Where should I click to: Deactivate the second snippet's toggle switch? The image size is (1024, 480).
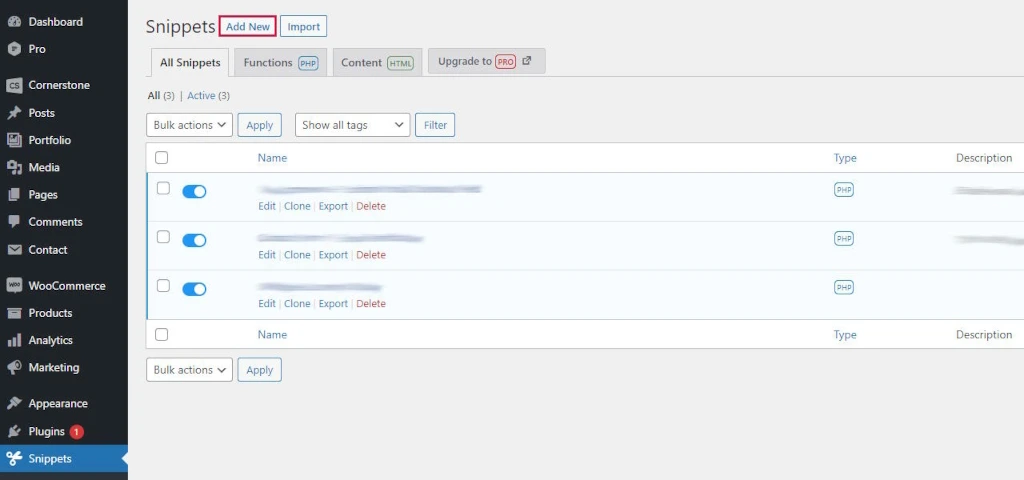194,240
